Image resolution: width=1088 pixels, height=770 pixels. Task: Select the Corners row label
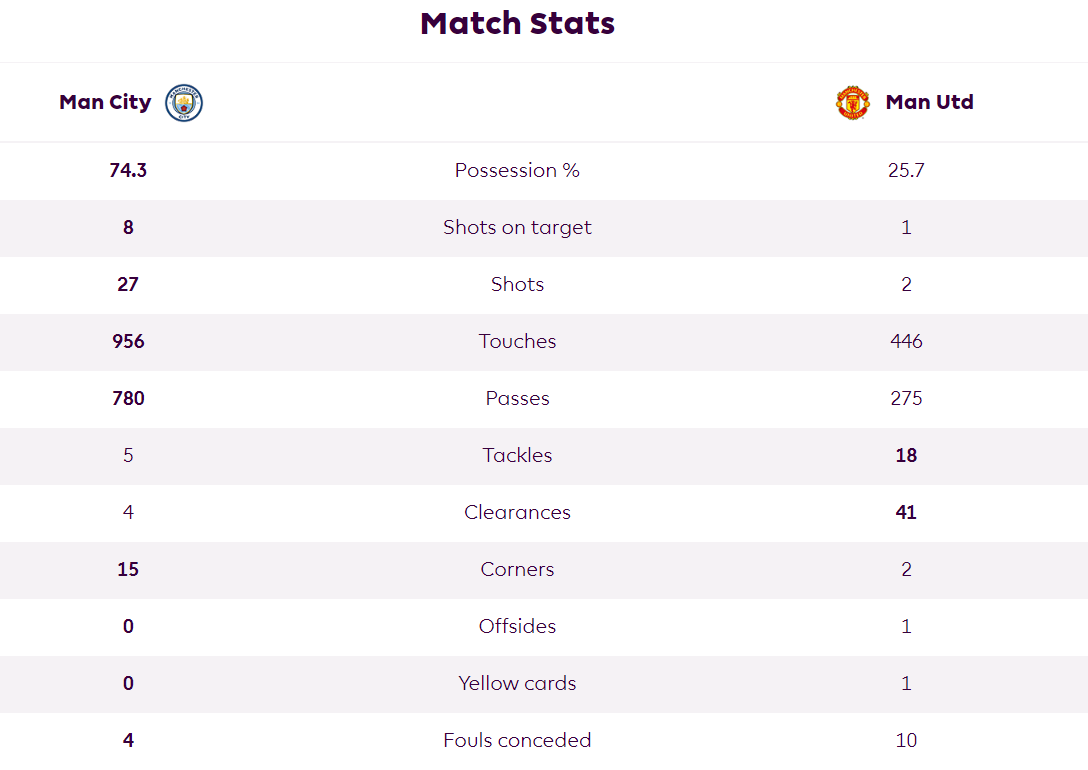tap(518, 569)
